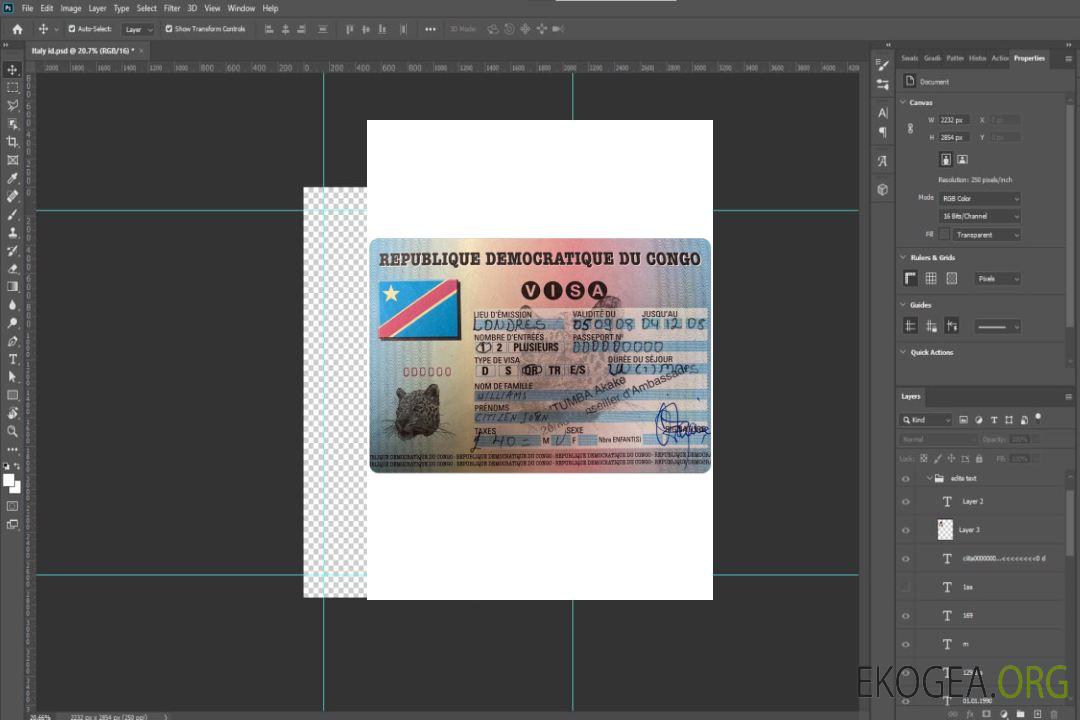Screen dimensions: 1080x720
Task: Switch to the Histor tab
Action: pyautogui.click(x=977, y=59)
